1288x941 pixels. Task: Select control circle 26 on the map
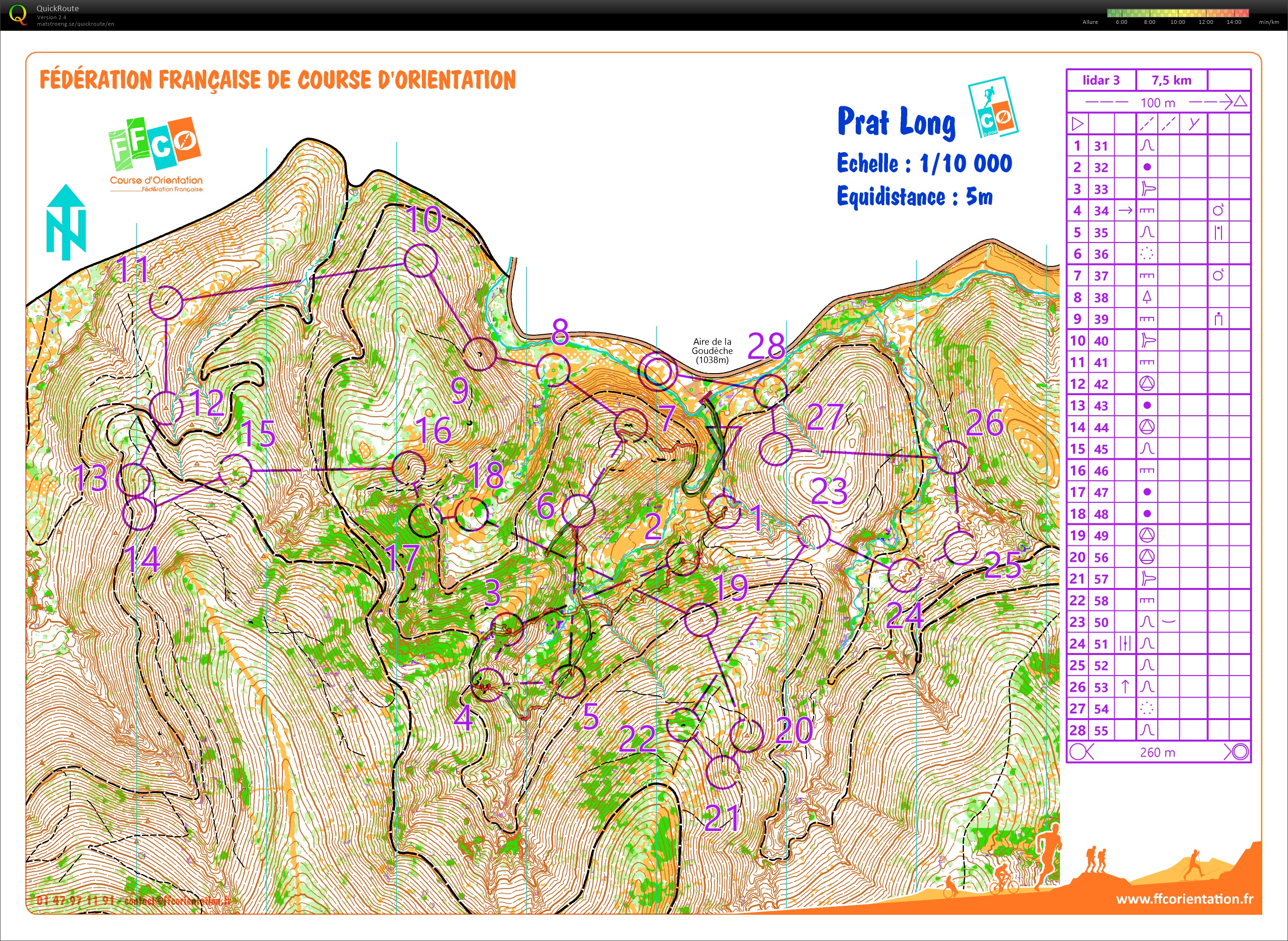[x=952, y=457]
